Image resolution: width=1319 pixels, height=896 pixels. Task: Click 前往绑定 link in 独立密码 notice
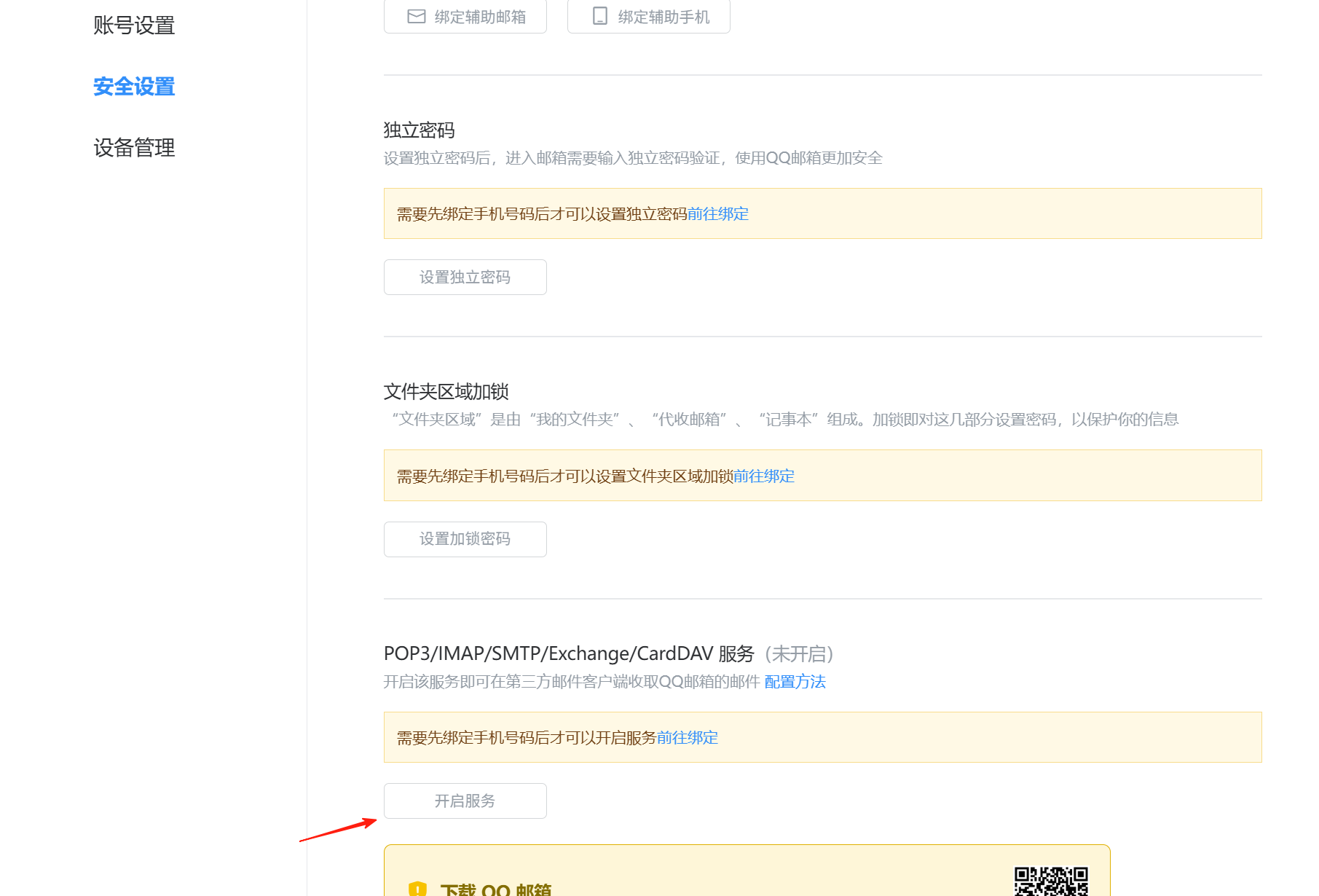point(718,214)
